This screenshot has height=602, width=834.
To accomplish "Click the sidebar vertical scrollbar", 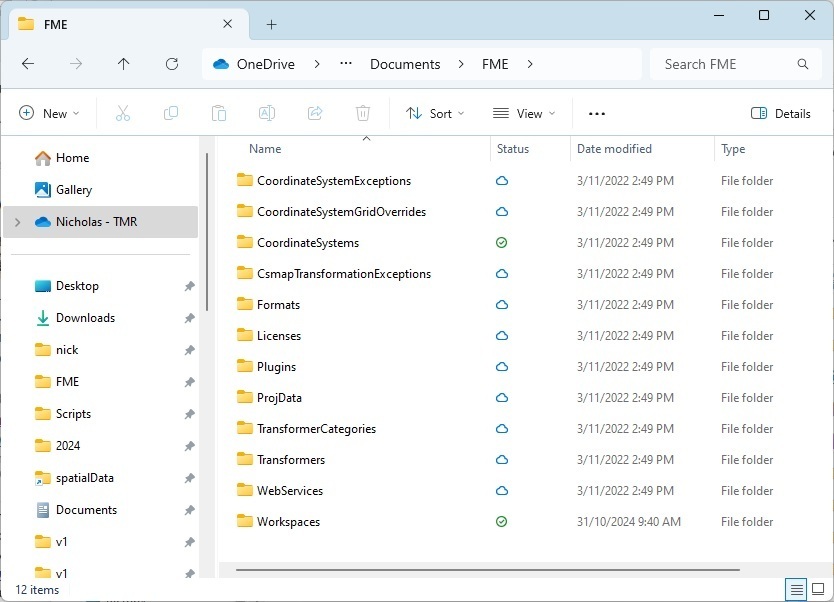I will click(207, 232).
